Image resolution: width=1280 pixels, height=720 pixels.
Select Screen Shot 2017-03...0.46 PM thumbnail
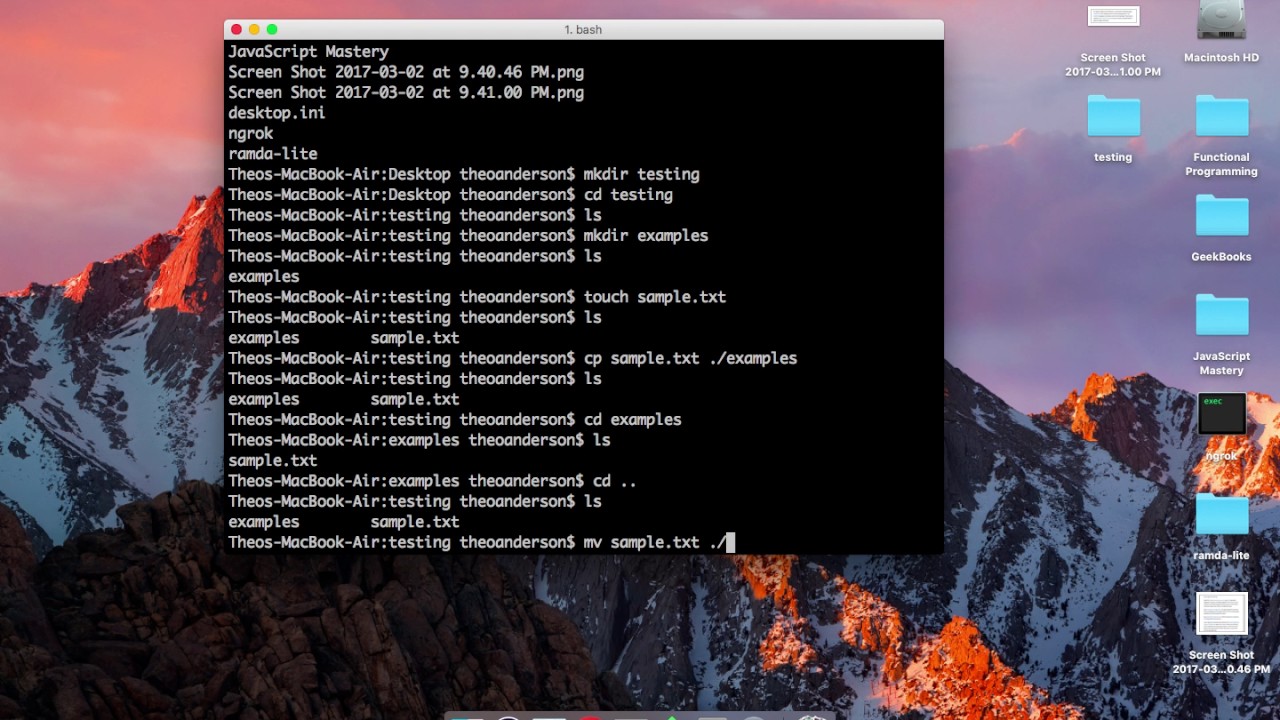(x=1221, y=614)
